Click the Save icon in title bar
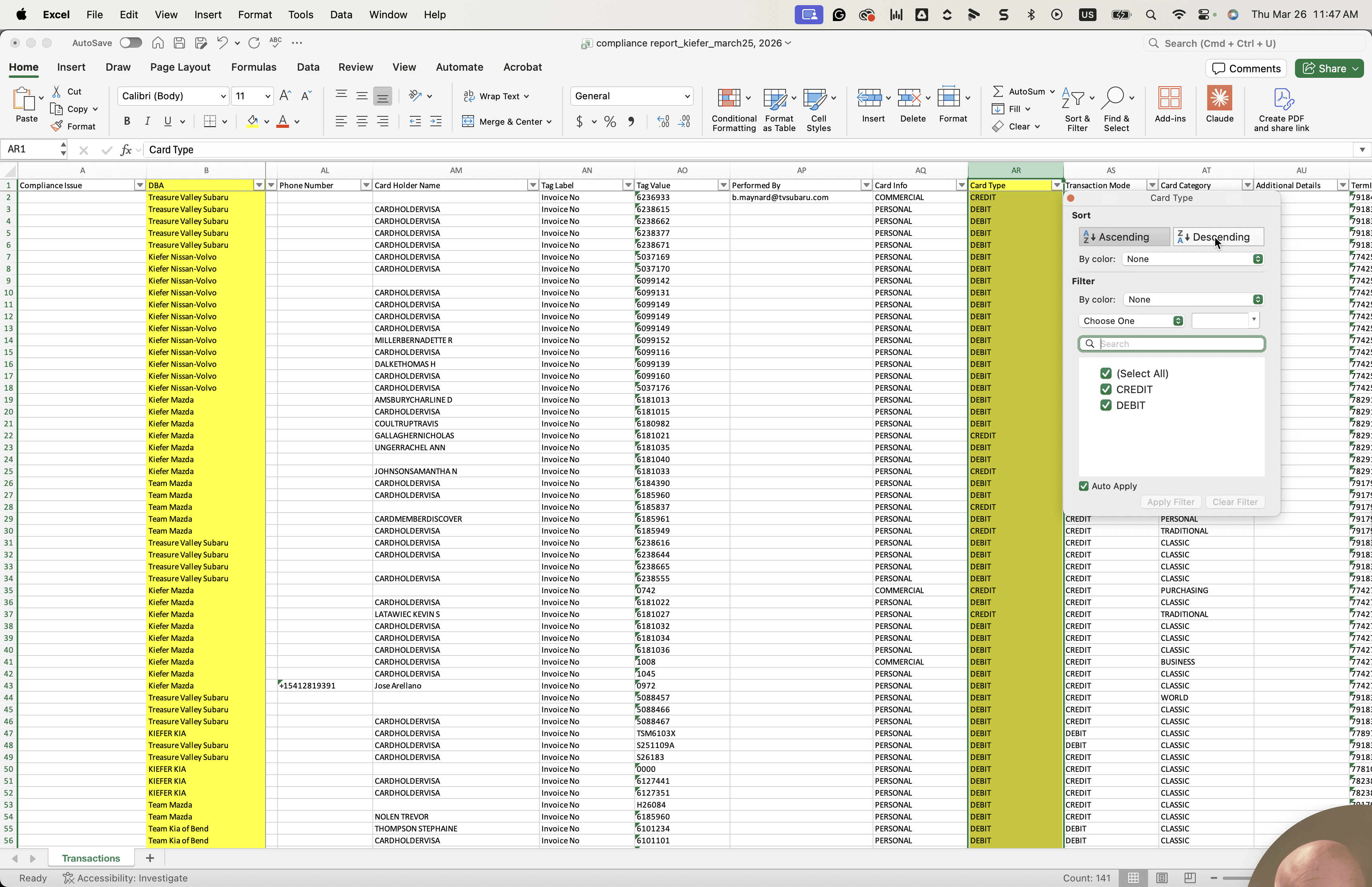Viewport: 1372px width, 887px height. 179,42
